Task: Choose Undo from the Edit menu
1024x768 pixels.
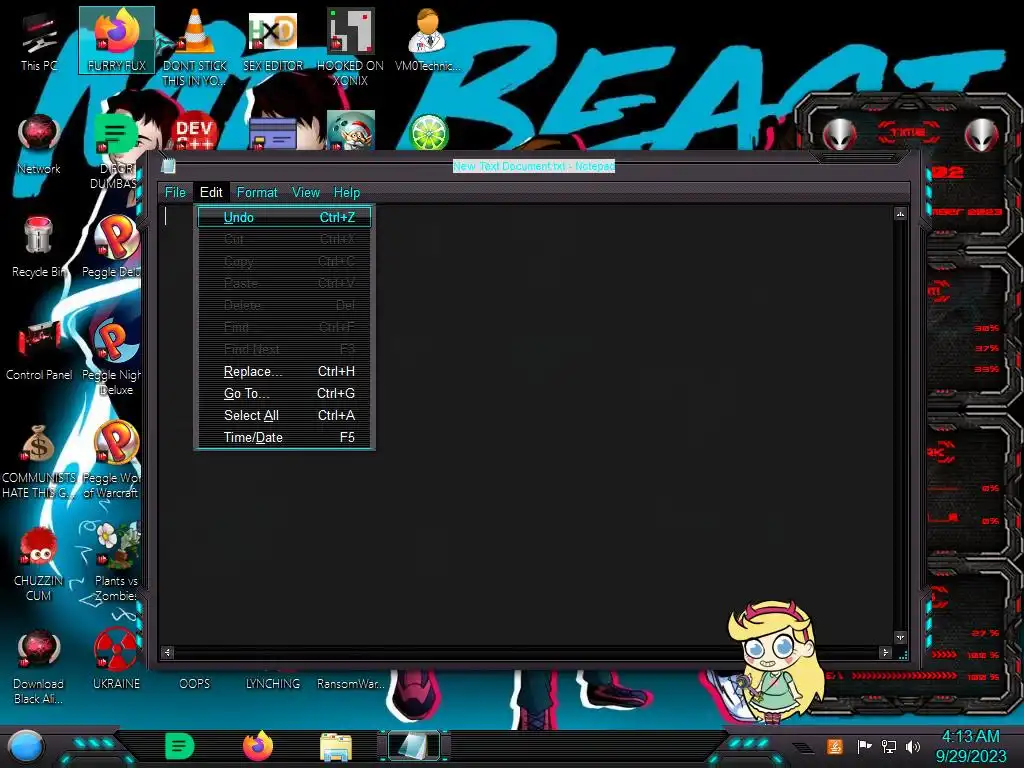Action: coord(284,217)
